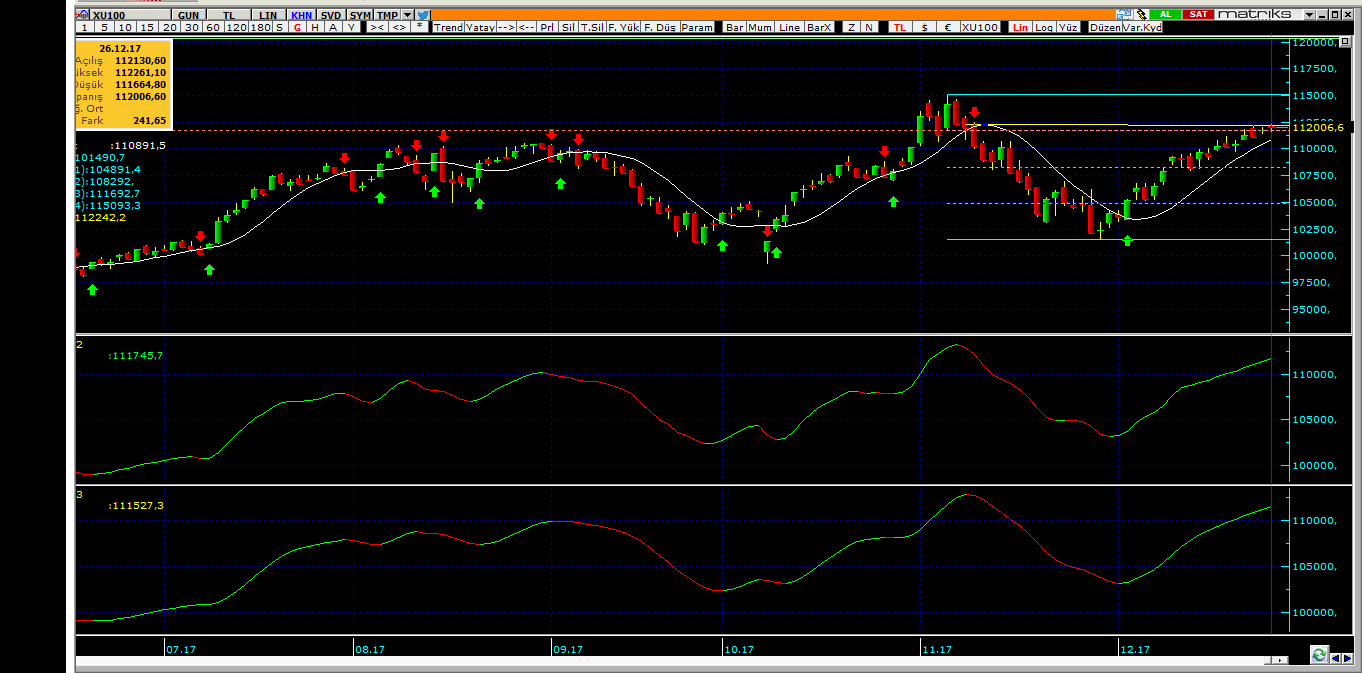Open the Düzen layout menu
This screenshot has width=1362, height=673.
click(x=1105, y=27)
